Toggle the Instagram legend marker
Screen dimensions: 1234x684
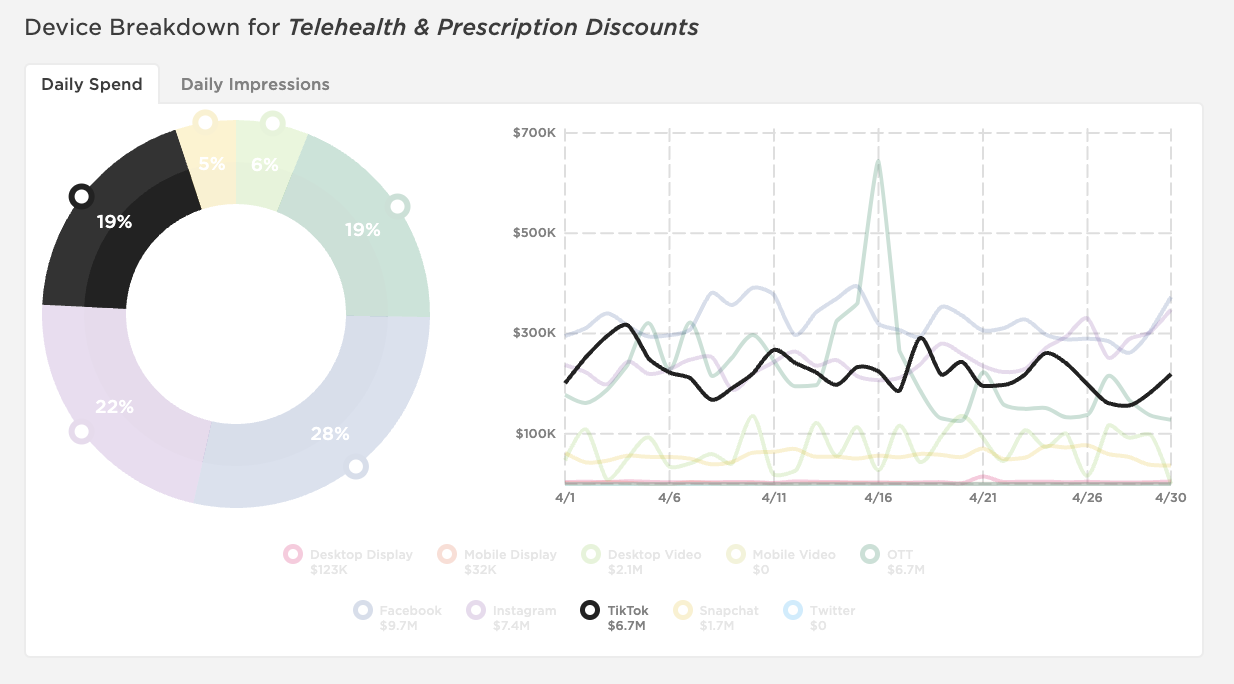click(474, 611)
